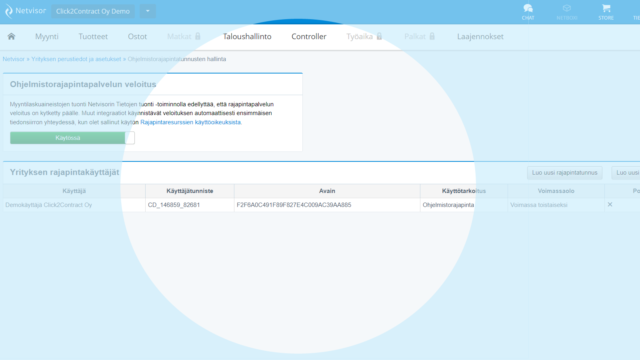Open the Matkat menu

click(179, 36)
